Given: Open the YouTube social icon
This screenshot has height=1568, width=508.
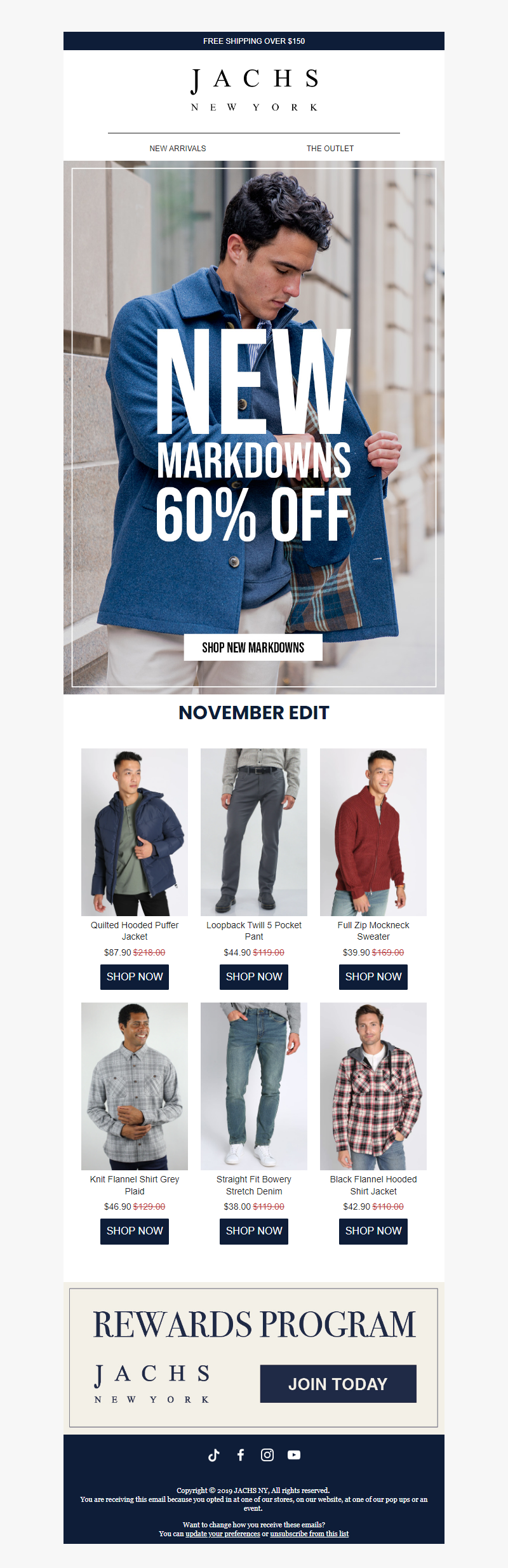Looking at the screenshot, I should click(294, 1455).
